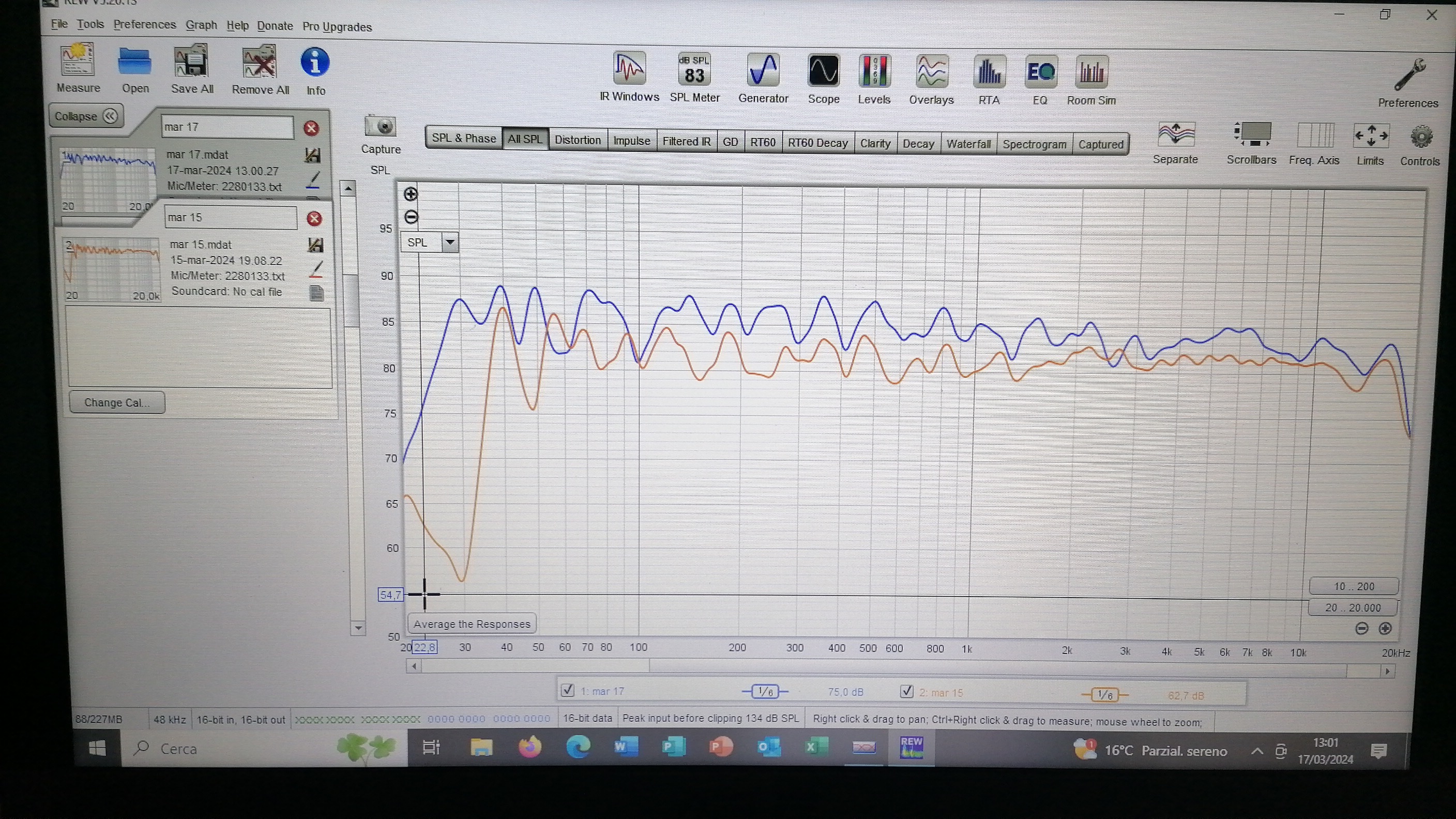
Task: Click the mar 17 name field
Action: point(227,127)
